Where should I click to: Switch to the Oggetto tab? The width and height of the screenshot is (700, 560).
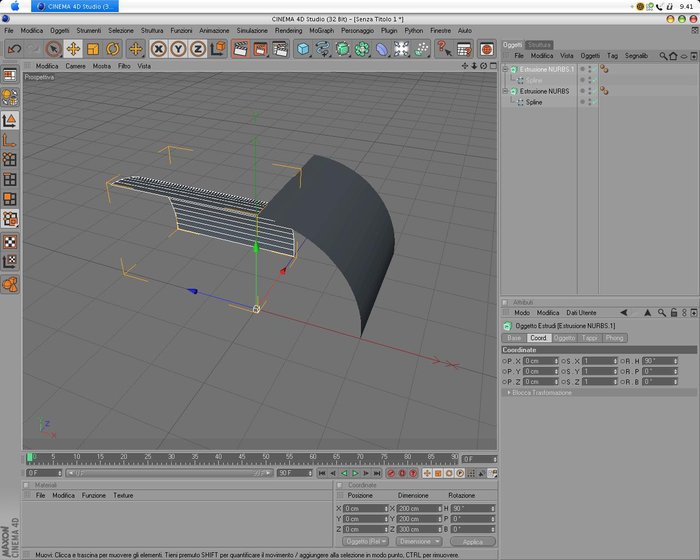tap(564, 338)
